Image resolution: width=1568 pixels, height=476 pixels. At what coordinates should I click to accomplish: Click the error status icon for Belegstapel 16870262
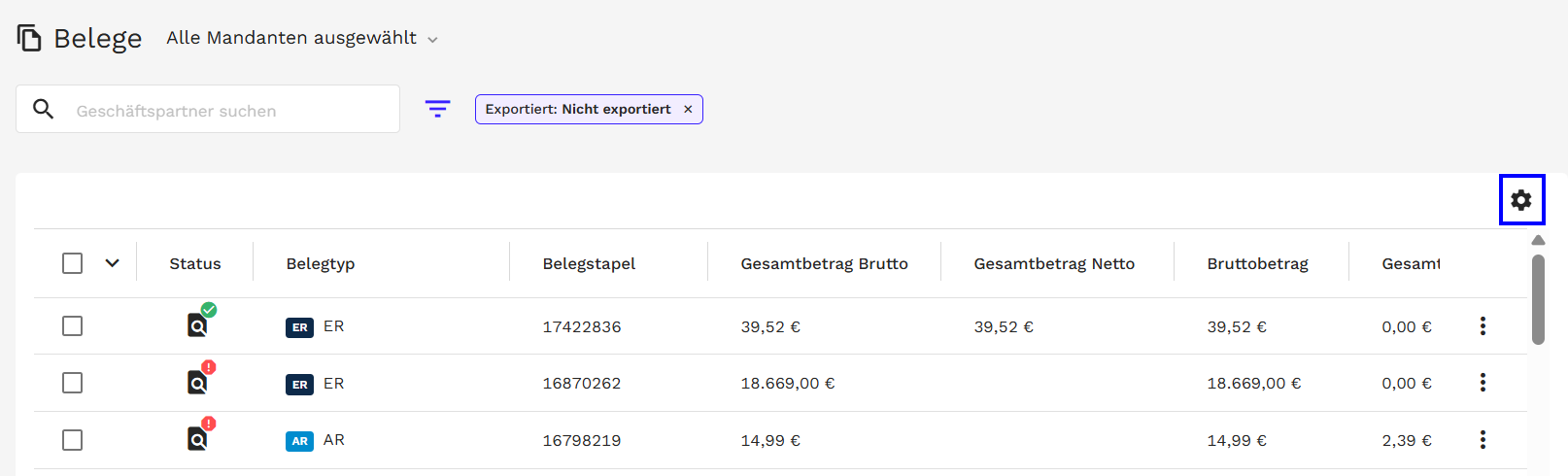pos(198,382)
